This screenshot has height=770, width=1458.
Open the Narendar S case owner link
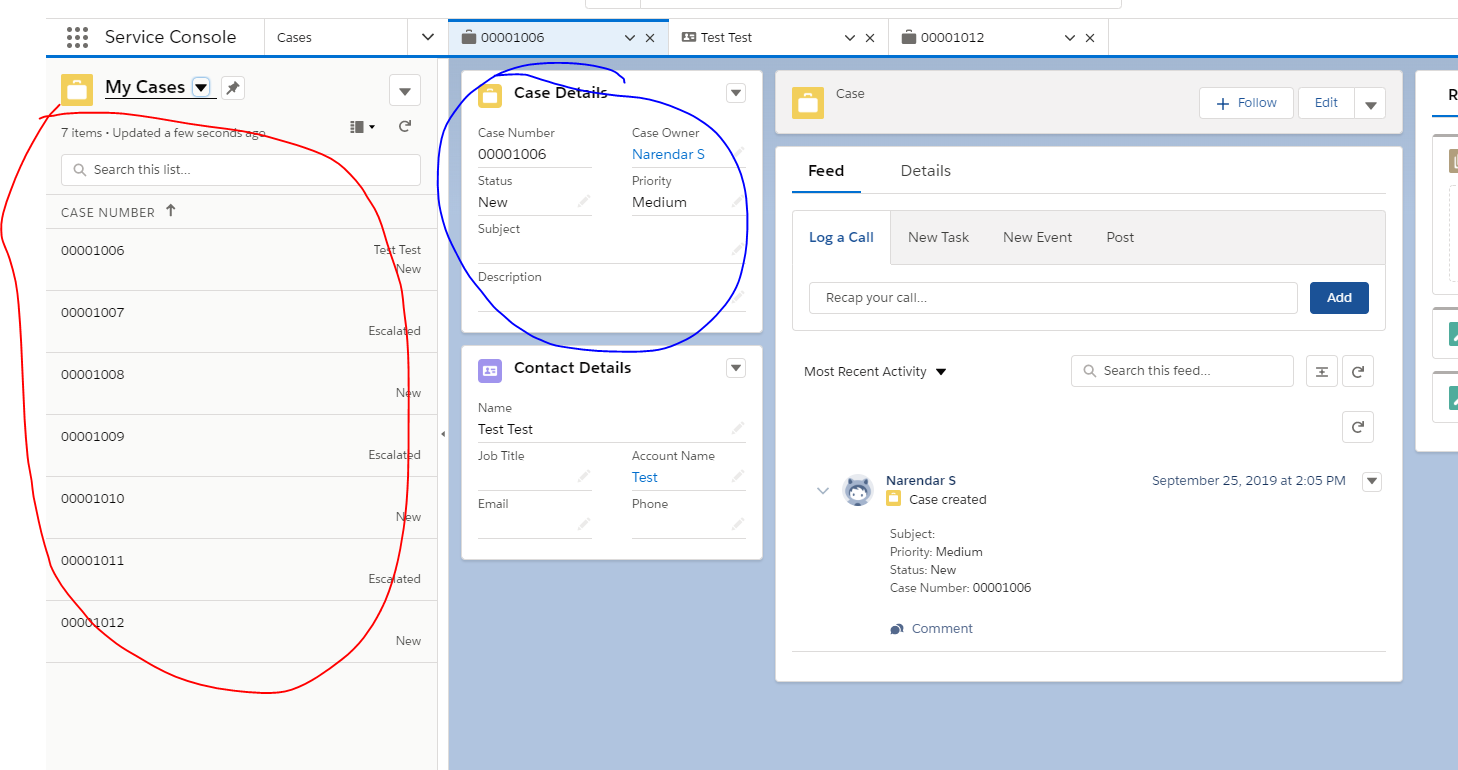click(x=668, y=154)
